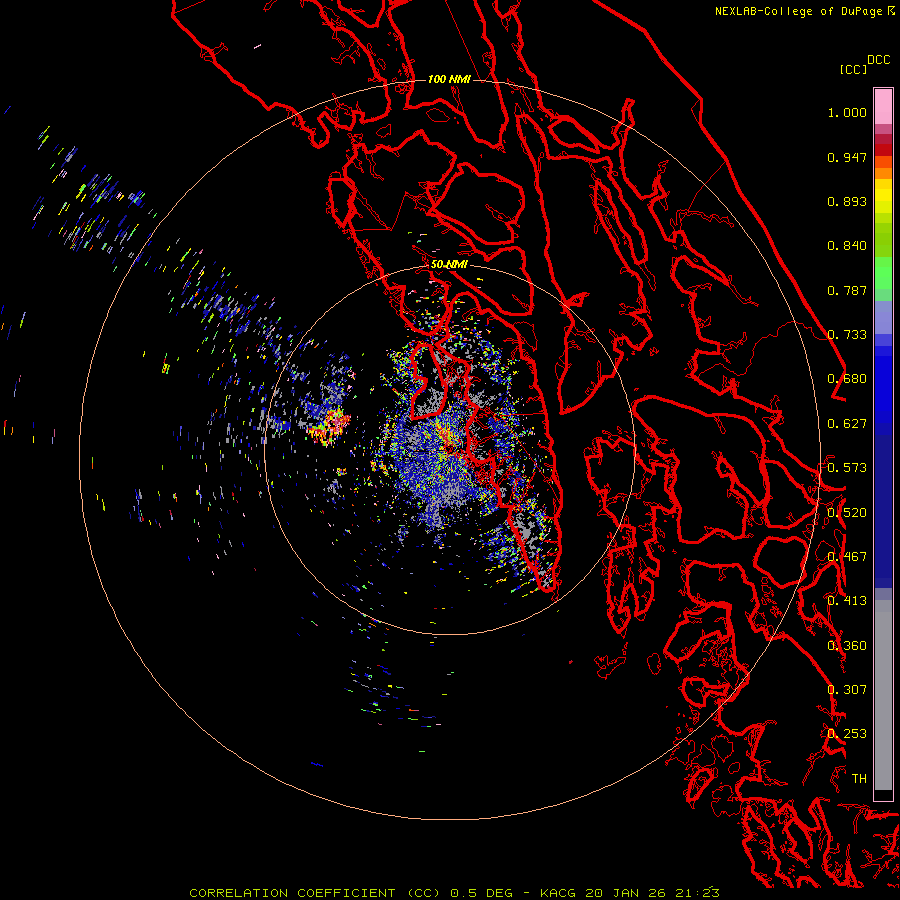Click the 0.680 color scale value

pos(847,379)
